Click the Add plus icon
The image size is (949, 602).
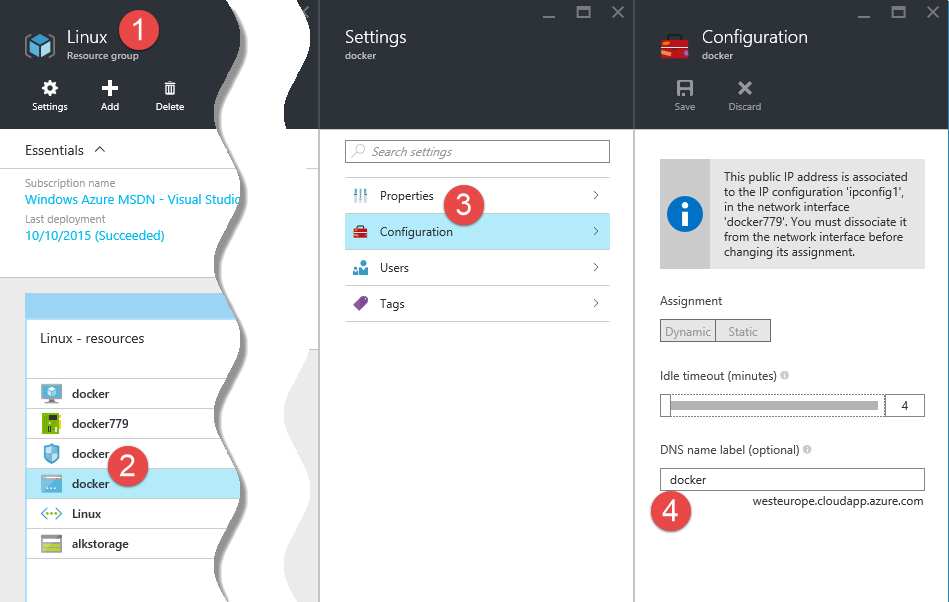click(110, 89)
